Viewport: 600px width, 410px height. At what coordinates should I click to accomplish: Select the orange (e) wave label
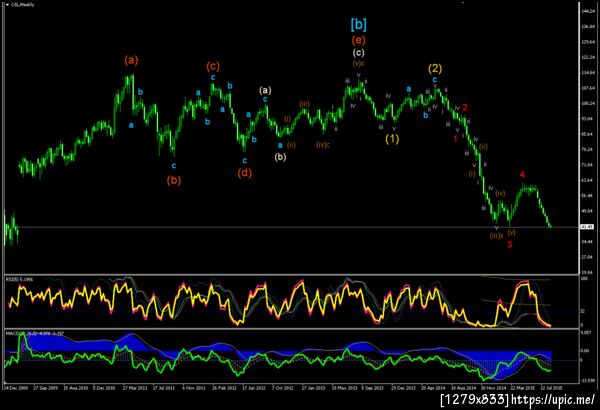coord(359,40)
